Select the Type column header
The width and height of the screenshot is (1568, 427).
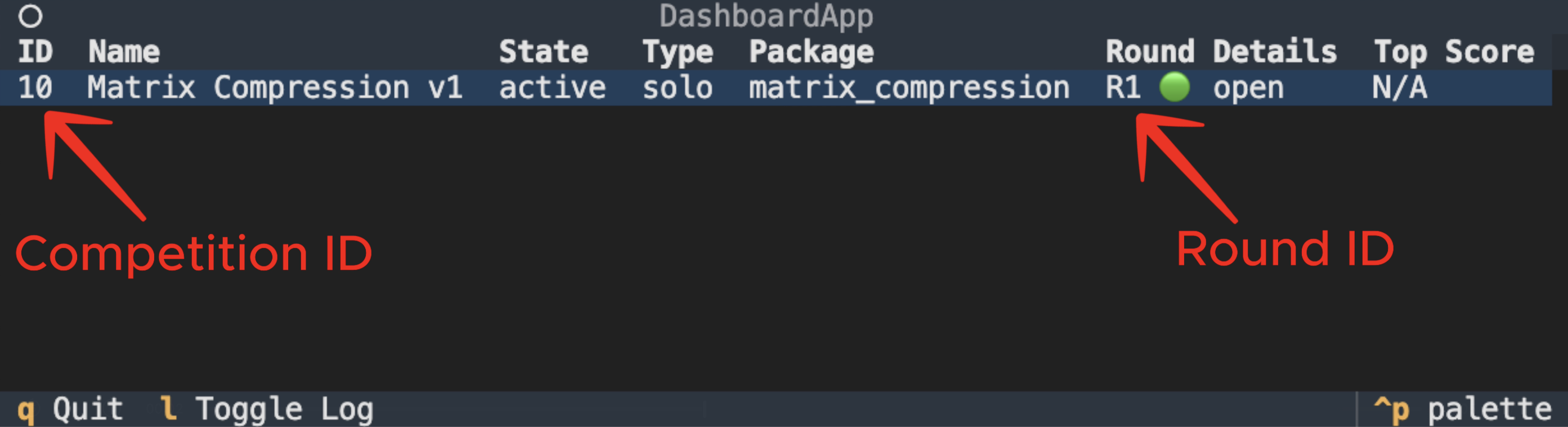coord(678,52)
